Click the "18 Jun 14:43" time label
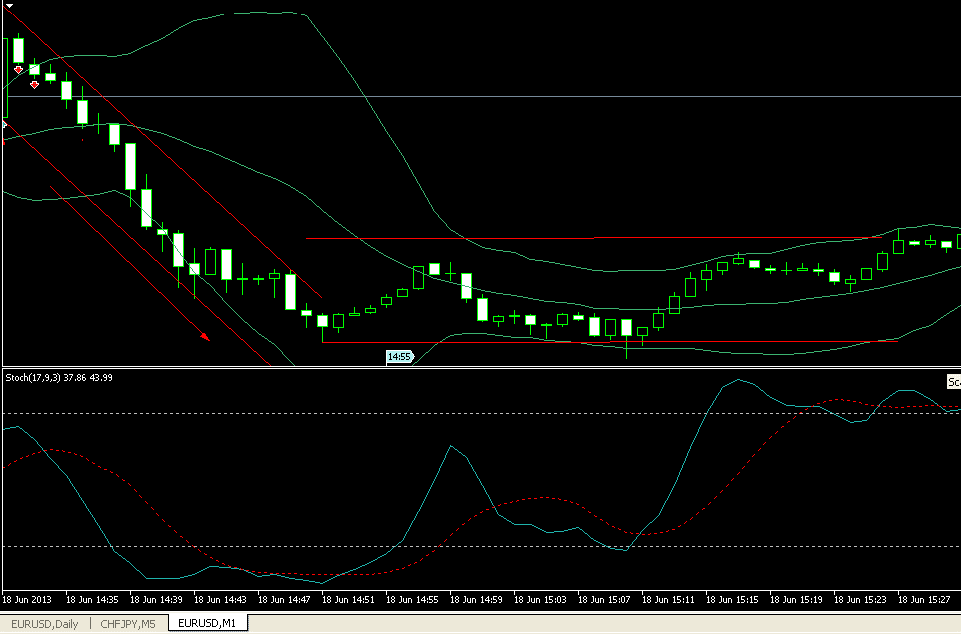The width and height of the screenshot is (961, 634). pos(220,599)
